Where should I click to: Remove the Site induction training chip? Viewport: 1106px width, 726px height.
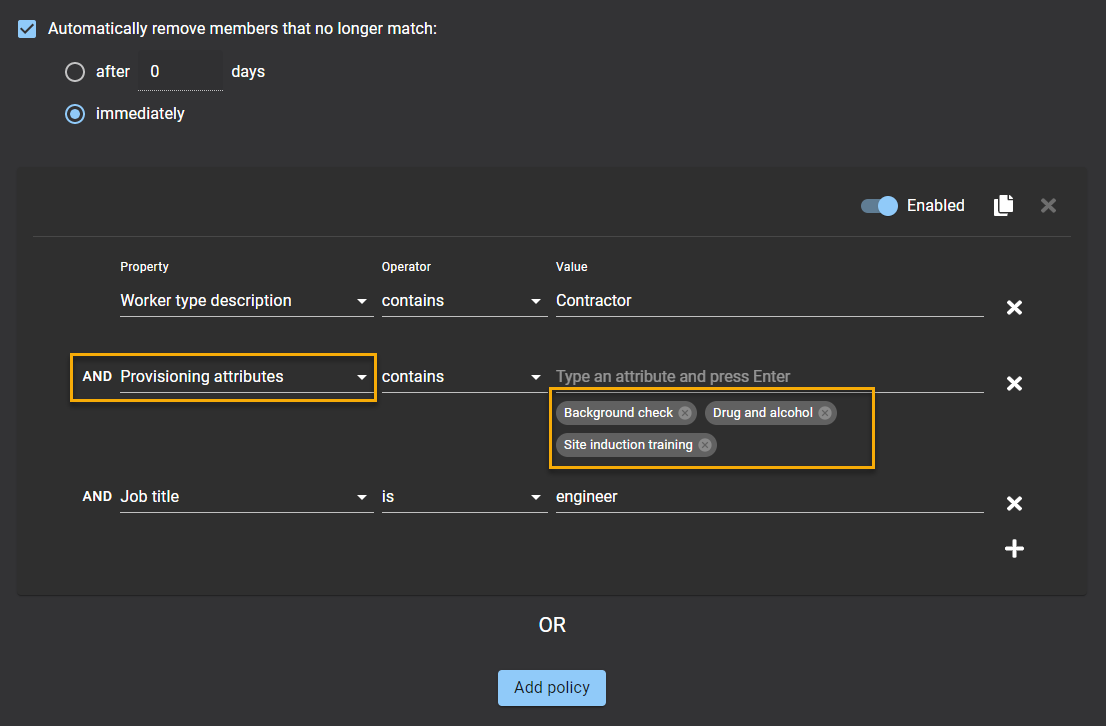704,445
